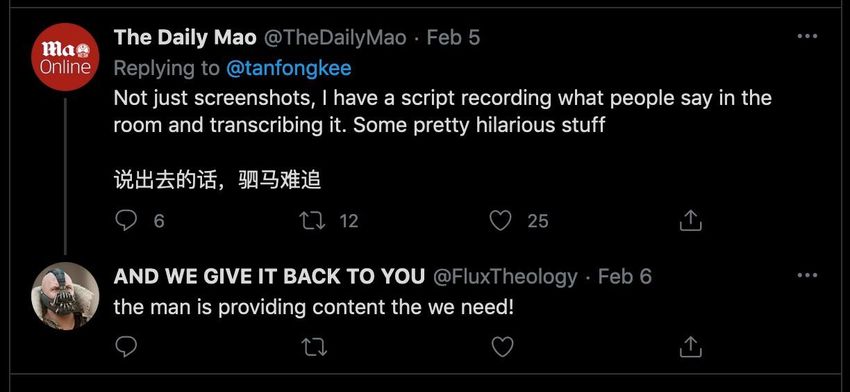Like The Daily Mao's tweet

click(500, 221)
